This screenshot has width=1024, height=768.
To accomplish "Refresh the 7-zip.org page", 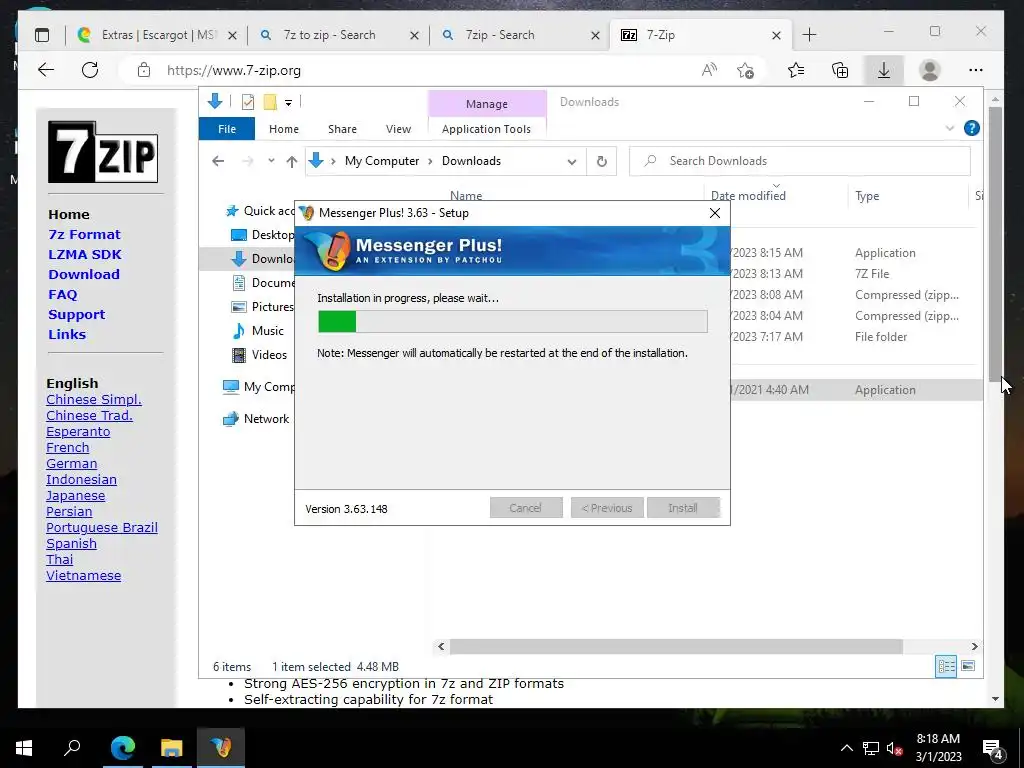I will (90, 71).
